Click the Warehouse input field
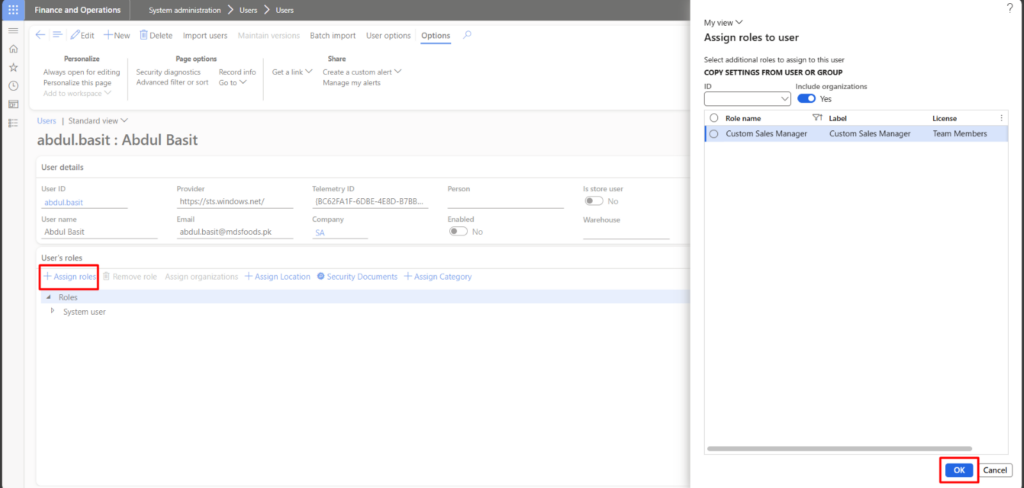 (x=626, y=233)
